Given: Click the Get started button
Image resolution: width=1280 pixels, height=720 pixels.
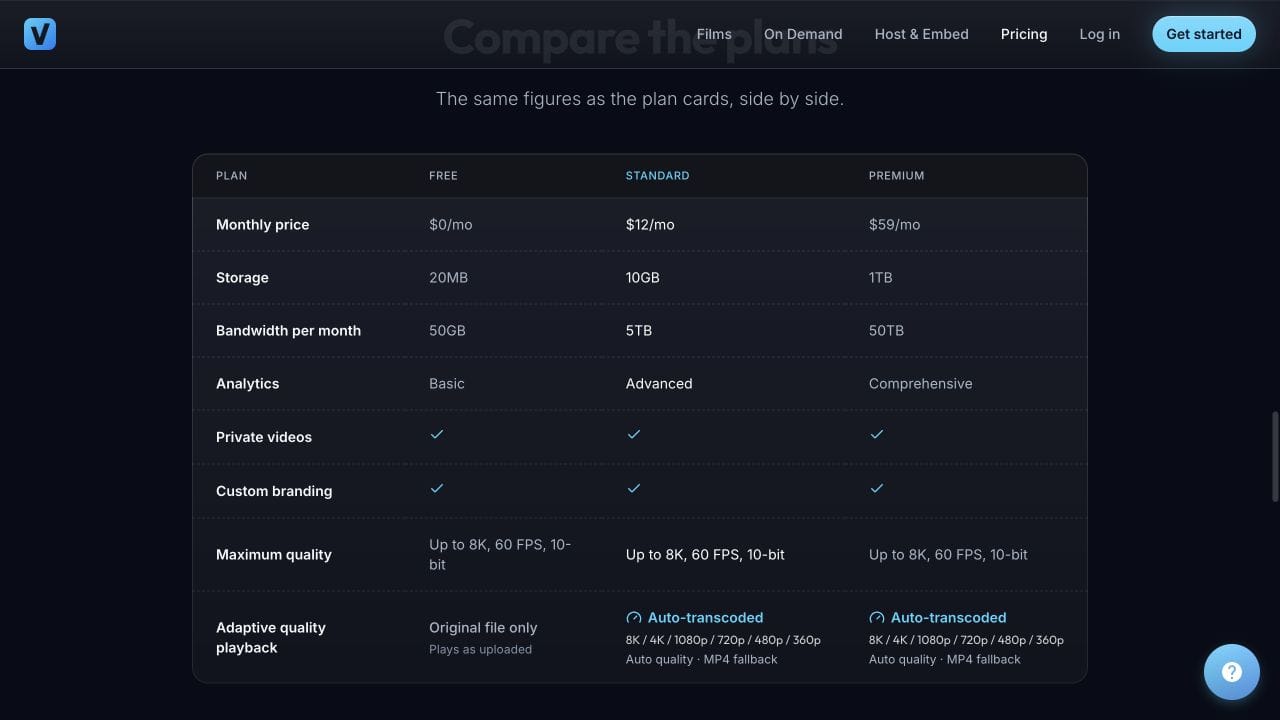Looking at the screenshot, I should [1204, 34].
